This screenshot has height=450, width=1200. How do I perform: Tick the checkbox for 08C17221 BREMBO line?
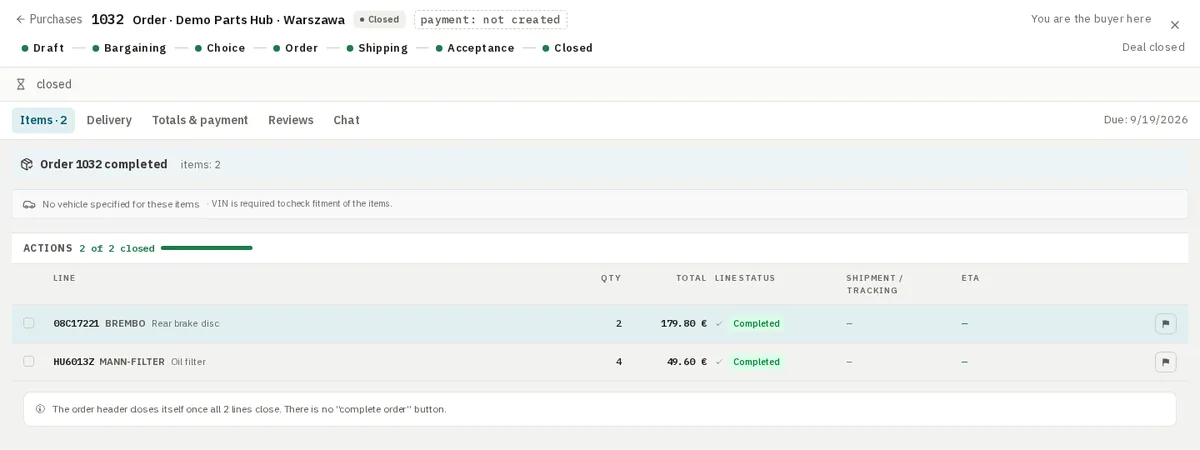[29, 323]
